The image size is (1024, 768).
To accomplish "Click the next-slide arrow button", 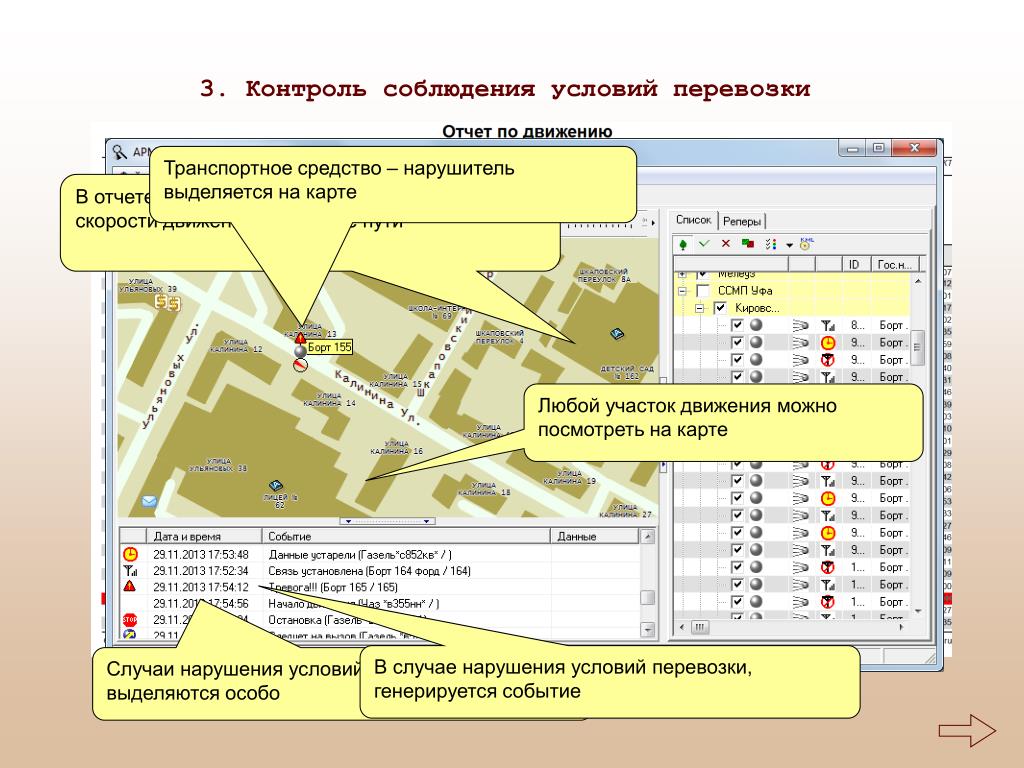I will point(967,730).
